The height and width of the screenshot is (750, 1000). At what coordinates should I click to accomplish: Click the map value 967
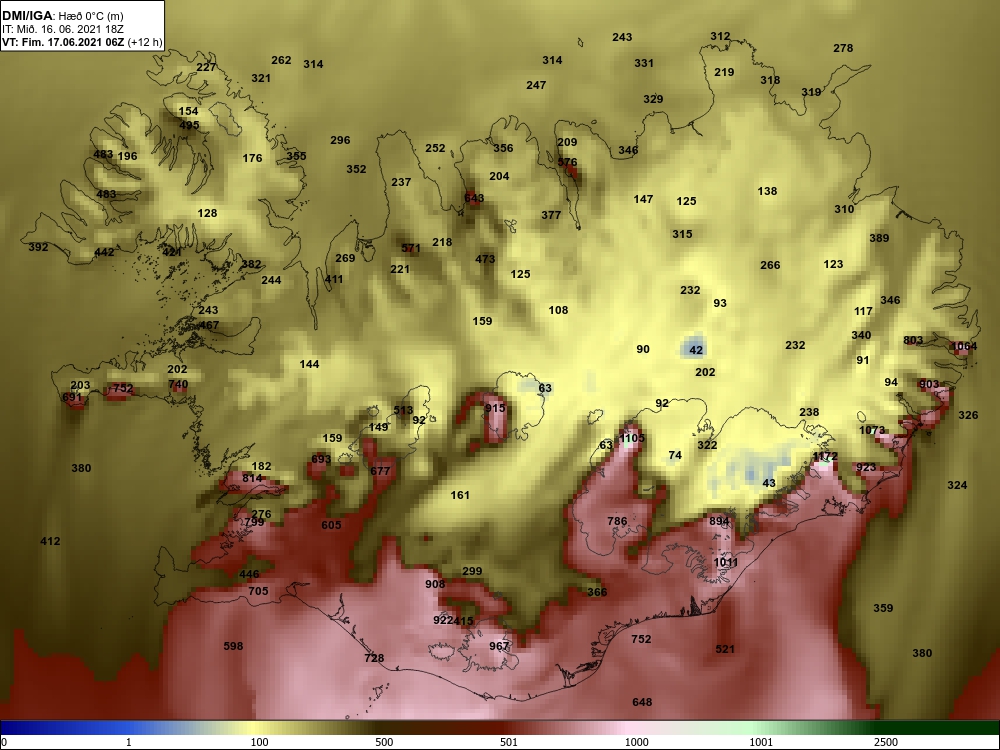(499, 646)
